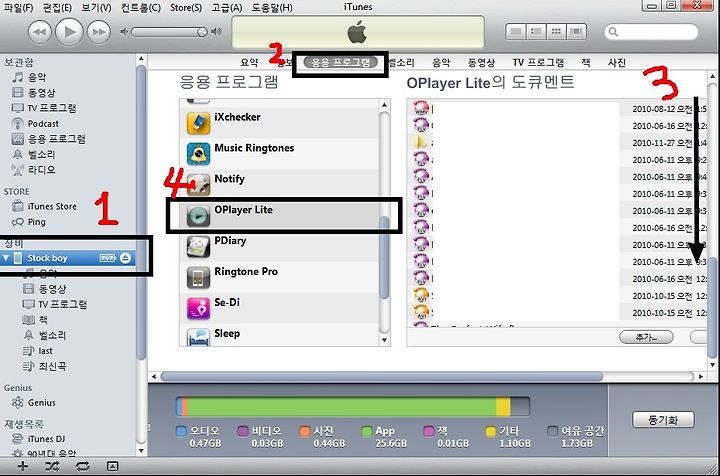Toggle shuffle at the bottom bar

[52, 467]
